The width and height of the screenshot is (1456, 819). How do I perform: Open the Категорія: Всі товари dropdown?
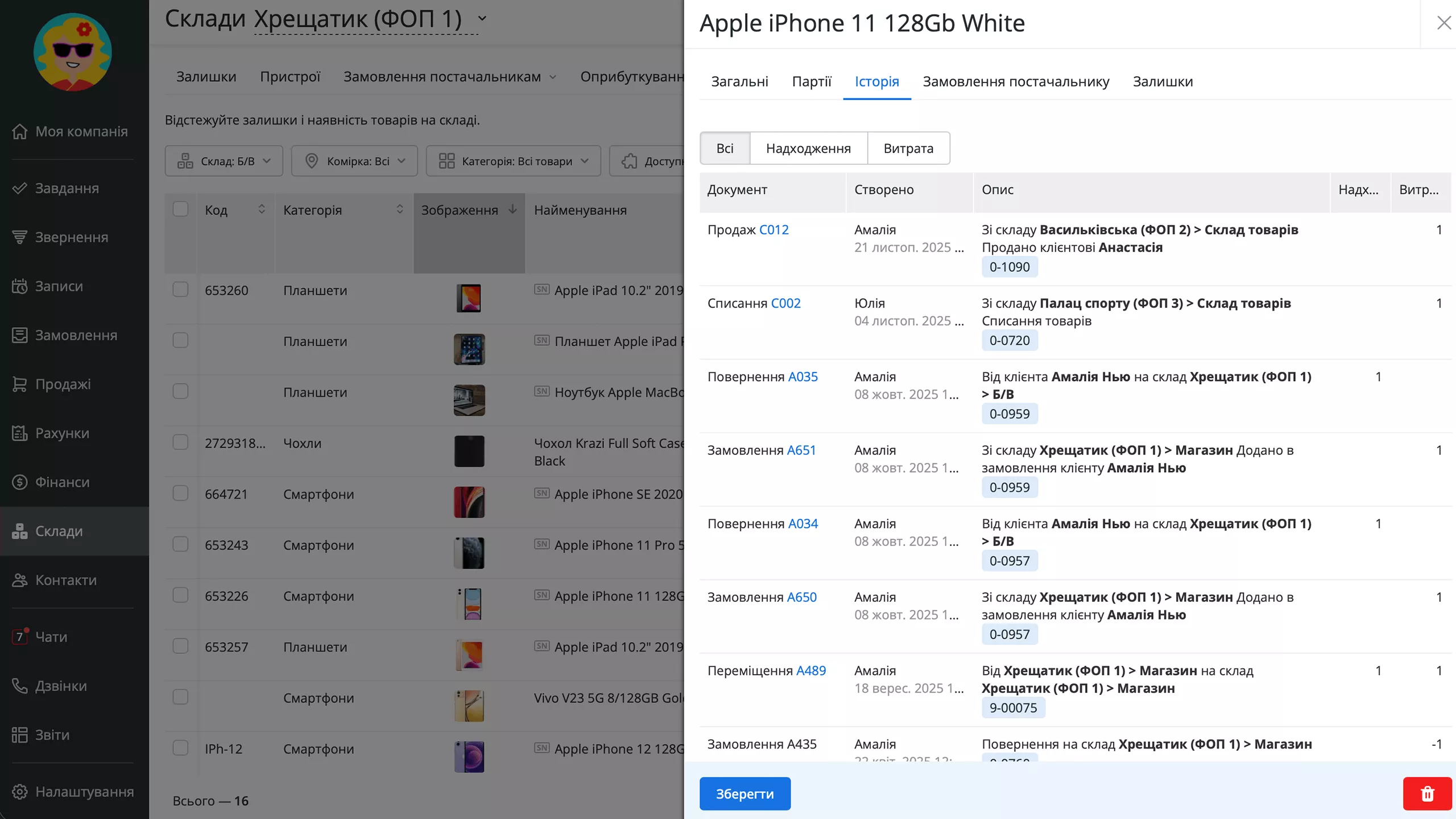click(x=513, y=161)
